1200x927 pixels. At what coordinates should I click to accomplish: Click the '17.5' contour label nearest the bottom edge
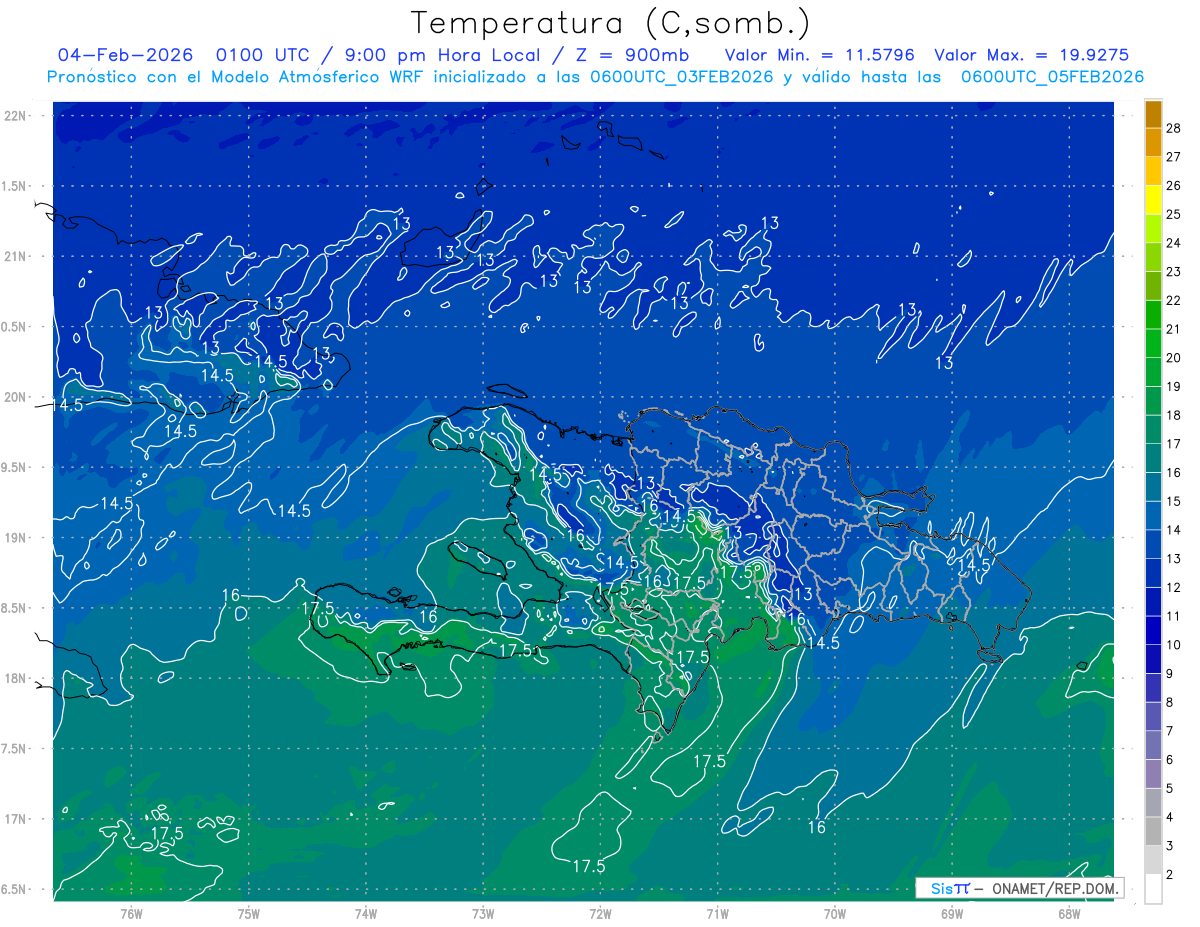point(589,866)
